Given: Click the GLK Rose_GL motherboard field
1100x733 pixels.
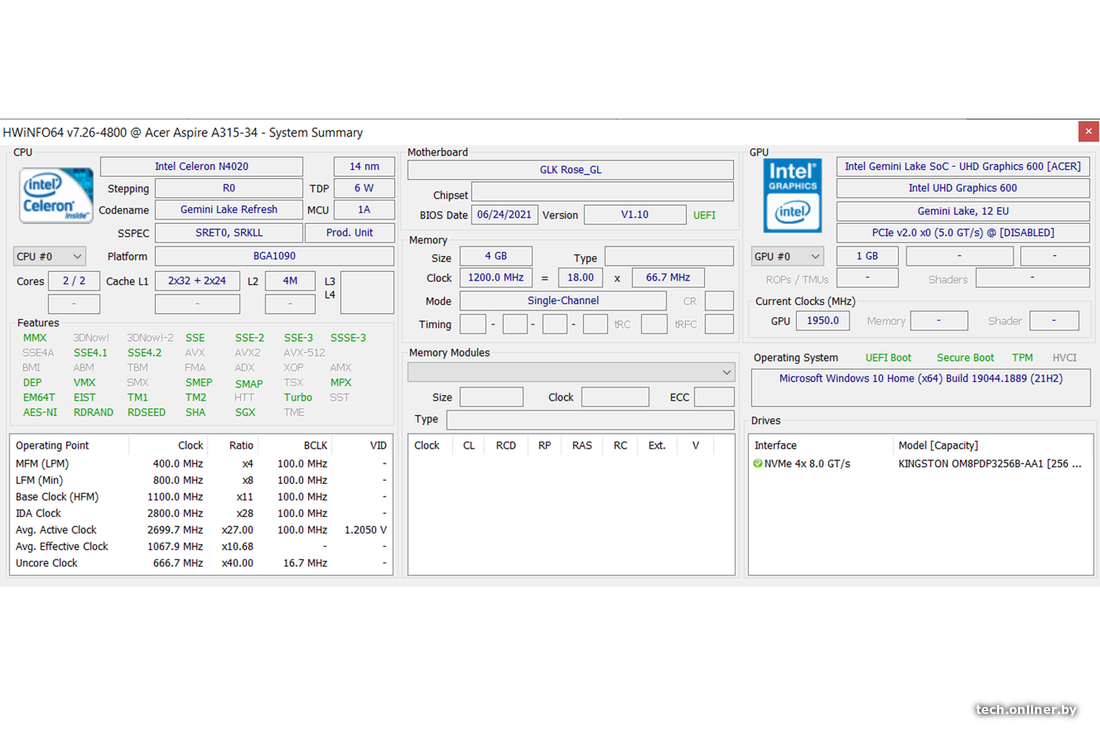Looking at the screenshot, I should click(x=570, y=170).
